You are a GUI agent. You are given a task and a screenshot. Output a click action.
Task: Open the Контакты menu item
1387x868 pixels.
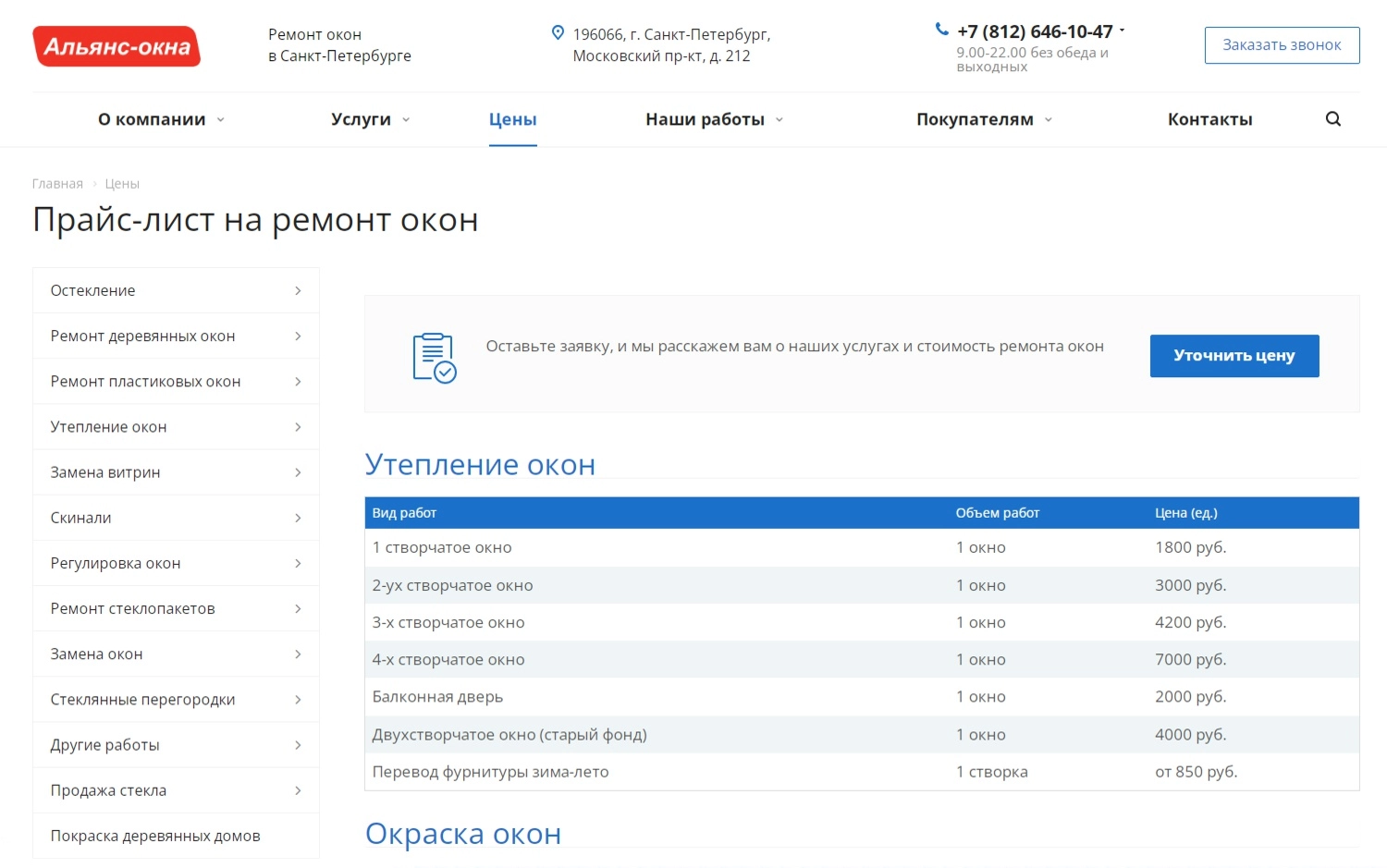(1210, 119)
